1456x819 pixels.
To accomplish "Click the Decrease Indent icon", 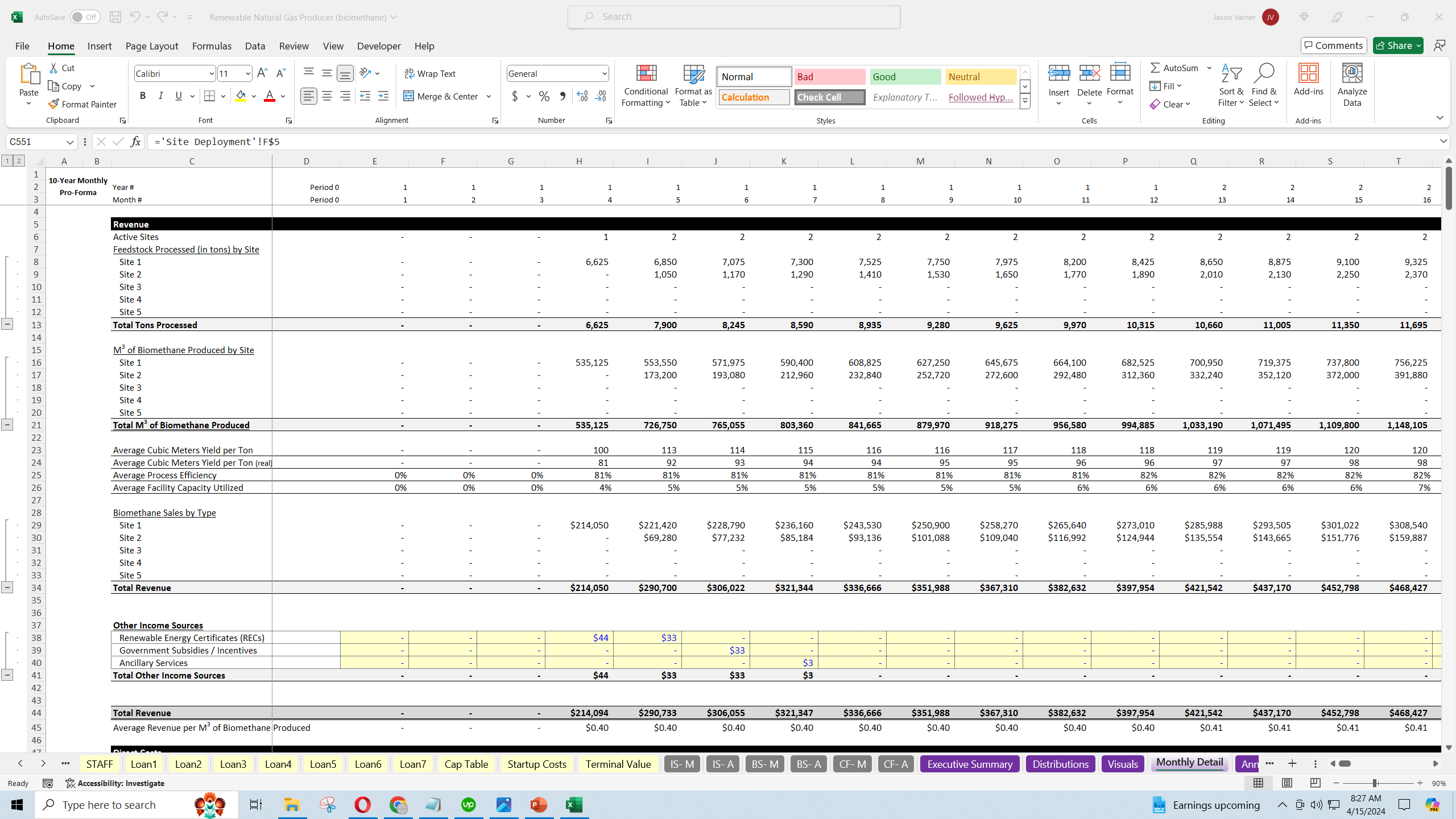I will (x=365, y=96).
